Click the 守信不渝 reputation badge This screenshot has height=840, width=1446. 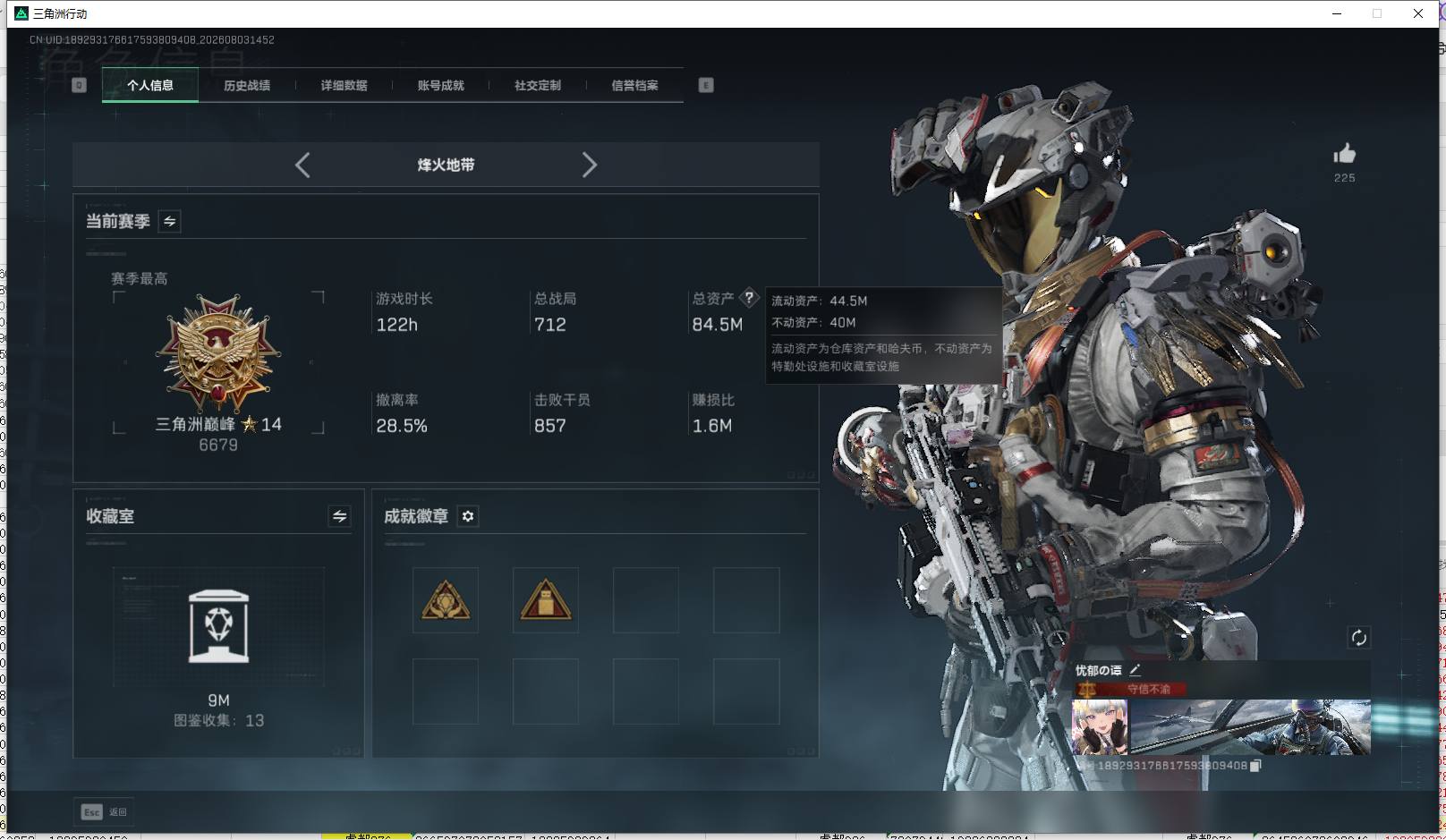point(1131,689)
